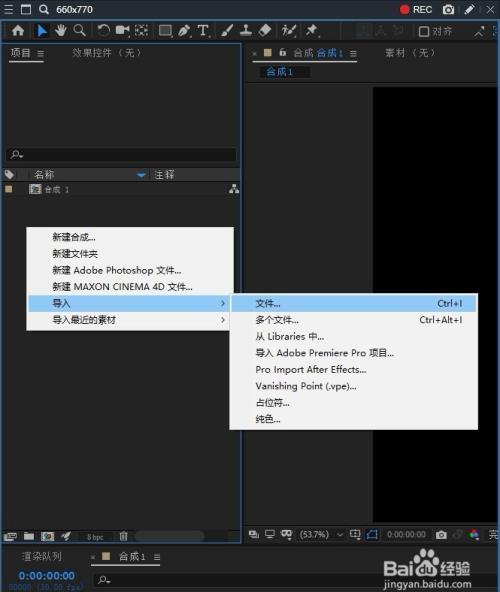Open the project flowchart icon
Screen dimensions: 500x592
pos(234,189)
